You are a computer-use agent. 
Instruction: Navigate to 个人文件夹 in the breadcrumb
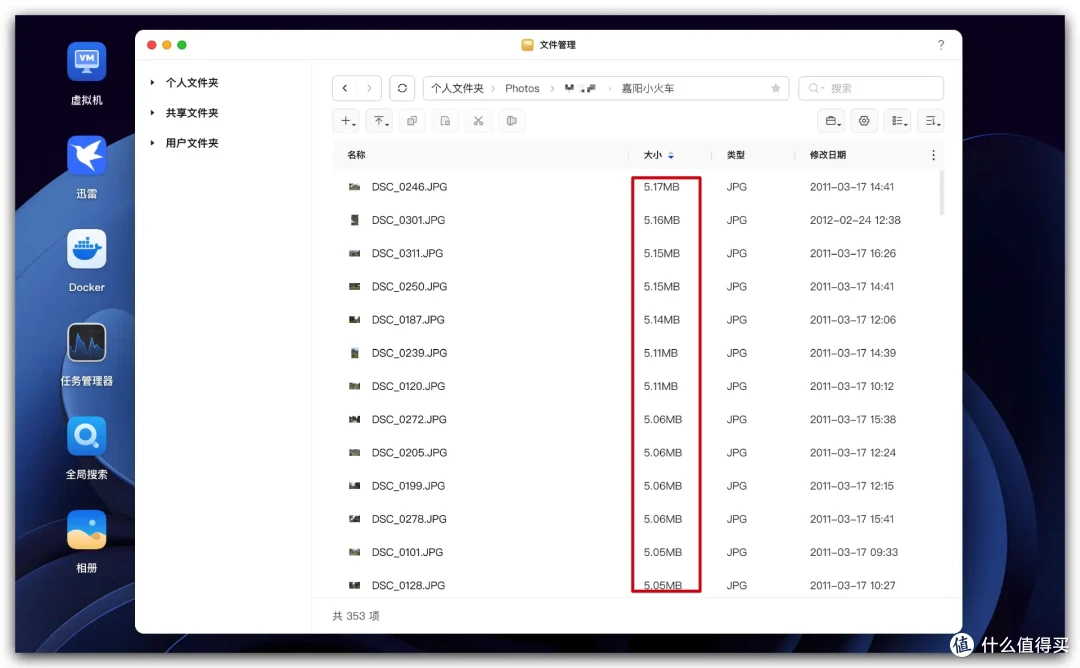coord(457,88)
